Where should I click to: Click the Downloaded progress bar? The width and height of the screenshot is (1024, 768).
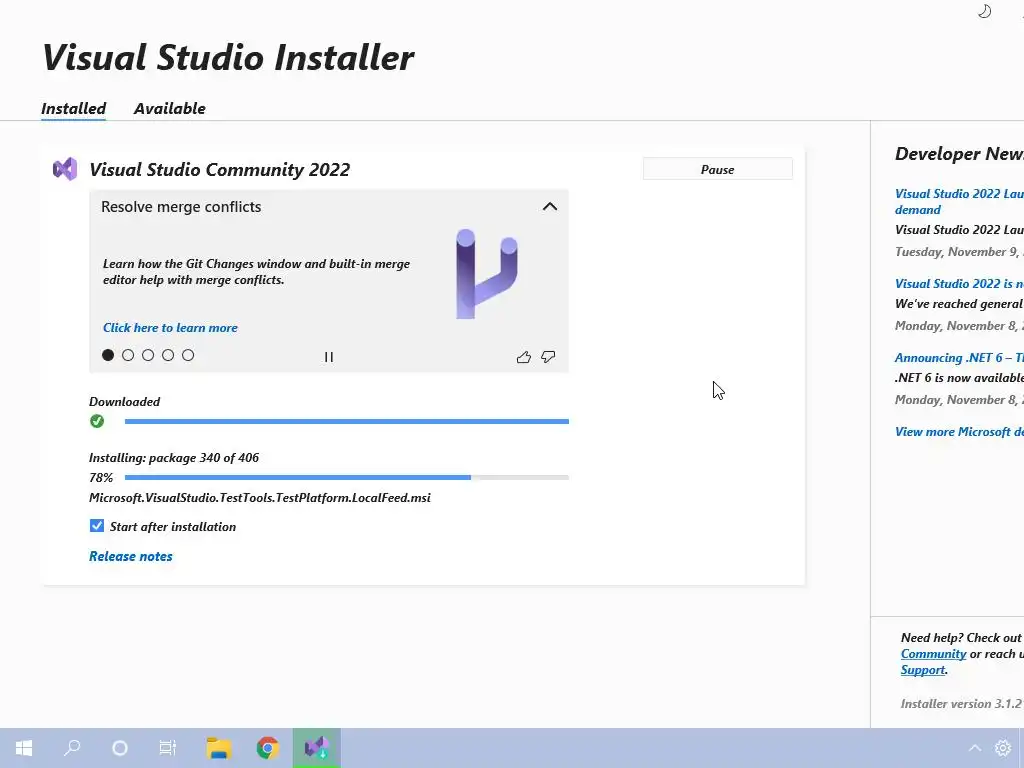(x=347, y=421)
